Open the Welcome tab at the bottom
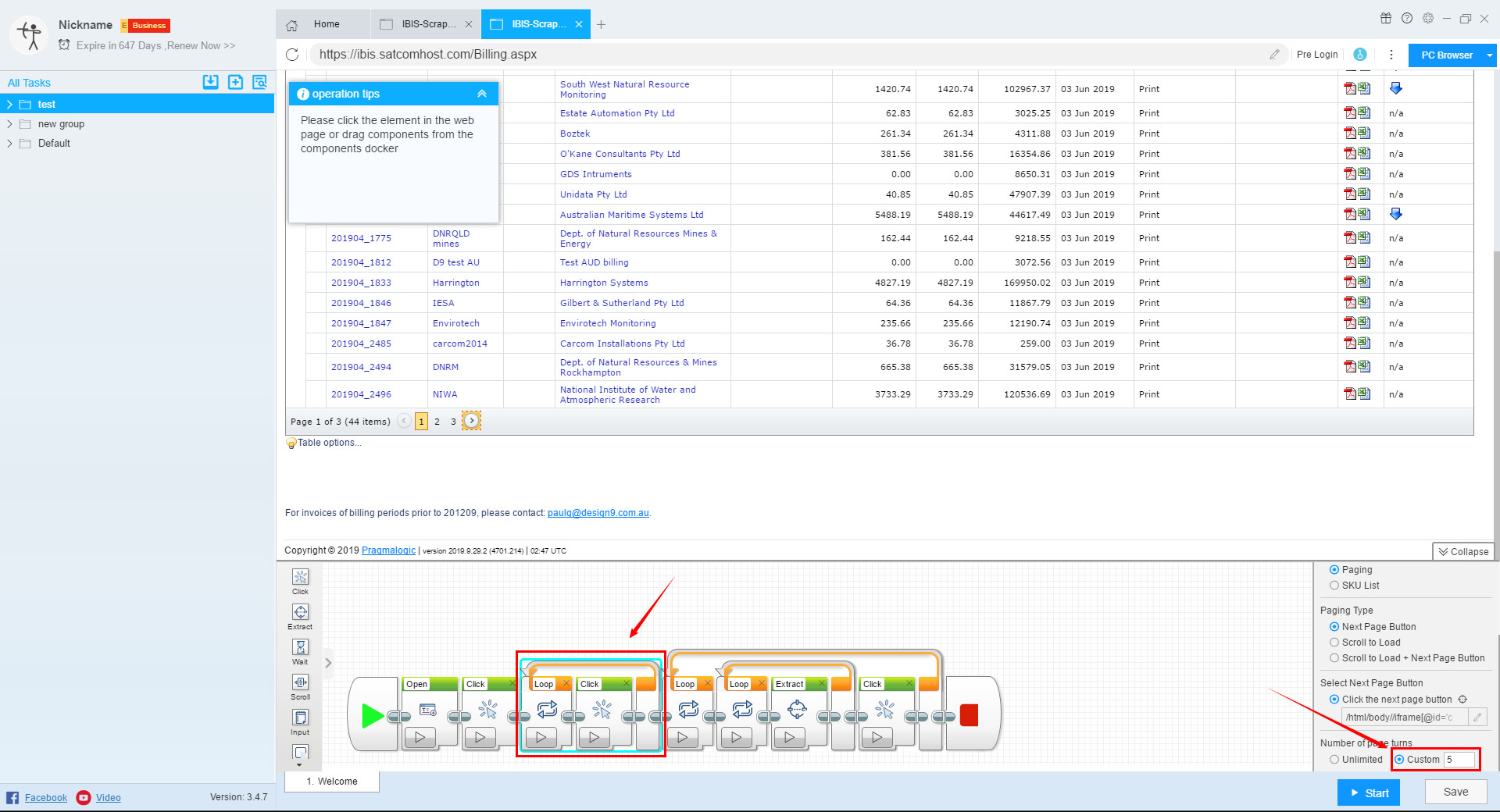Viewport: 1500px width, 812px height. click(331, 781)
